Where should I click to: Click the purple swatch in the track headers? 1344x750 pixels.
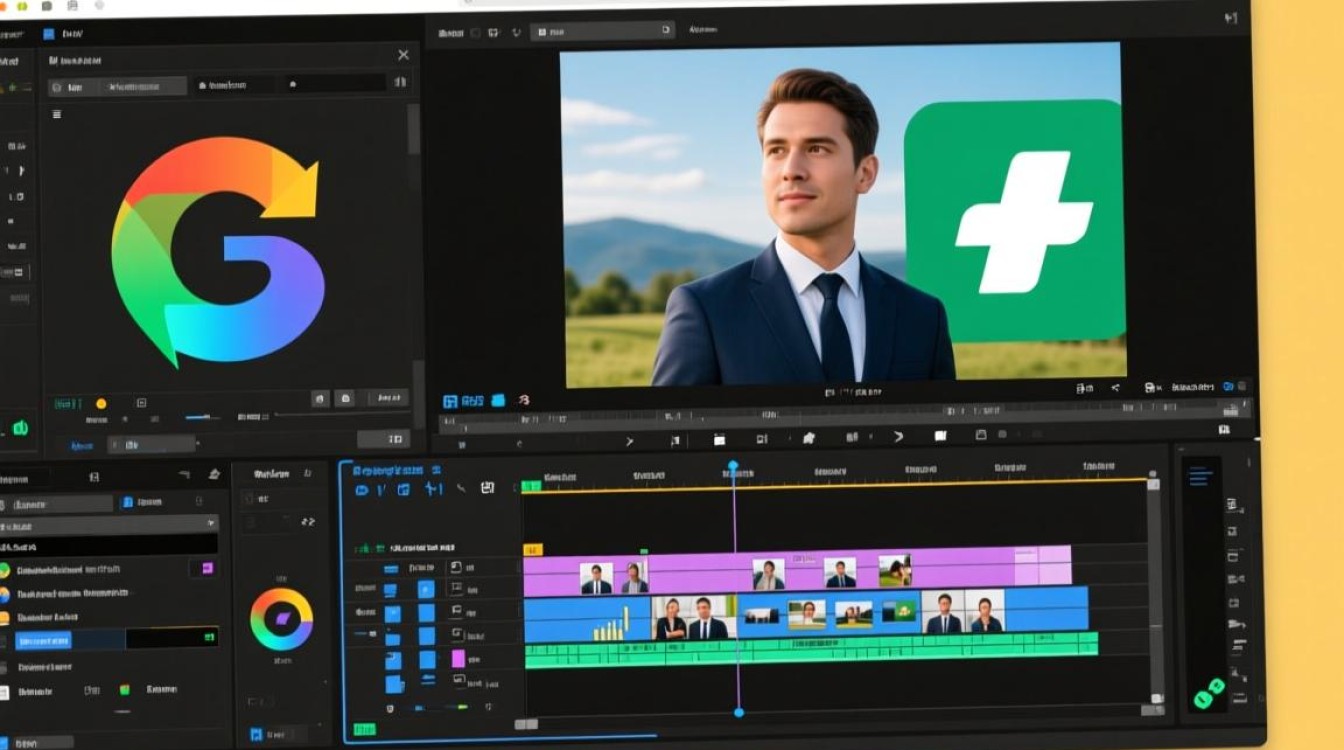458,659
